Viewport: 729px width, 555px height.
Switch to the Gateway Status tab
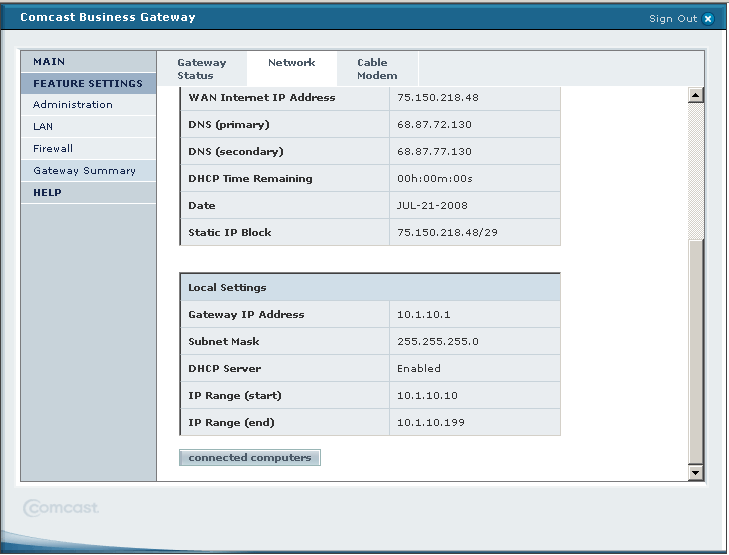click(x=202, y=69)
